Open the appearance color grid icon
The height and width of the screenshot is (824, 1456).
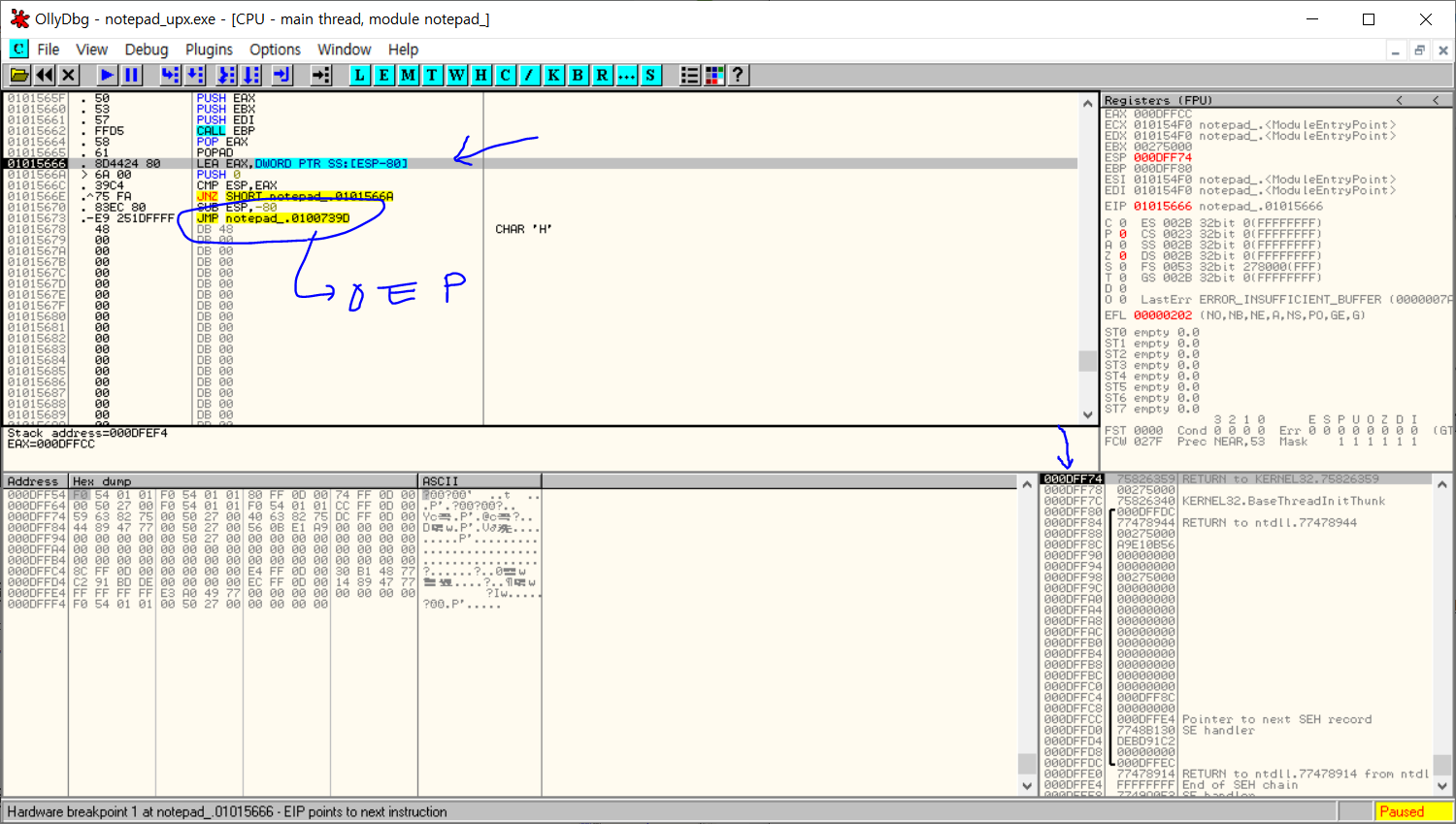(713, 75)
